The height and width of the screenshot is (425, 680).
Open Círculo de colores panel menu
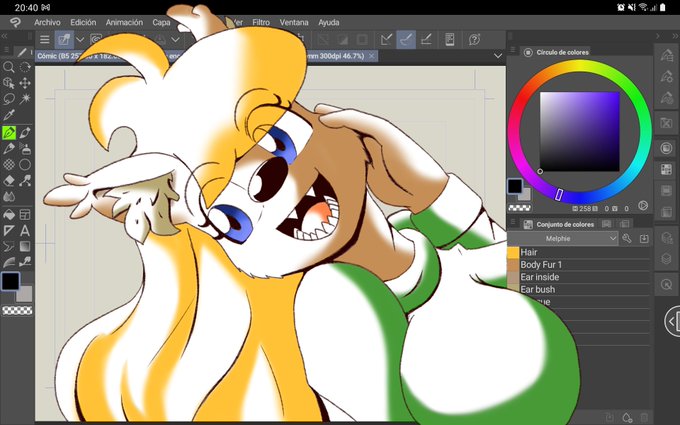coord(512,50)
